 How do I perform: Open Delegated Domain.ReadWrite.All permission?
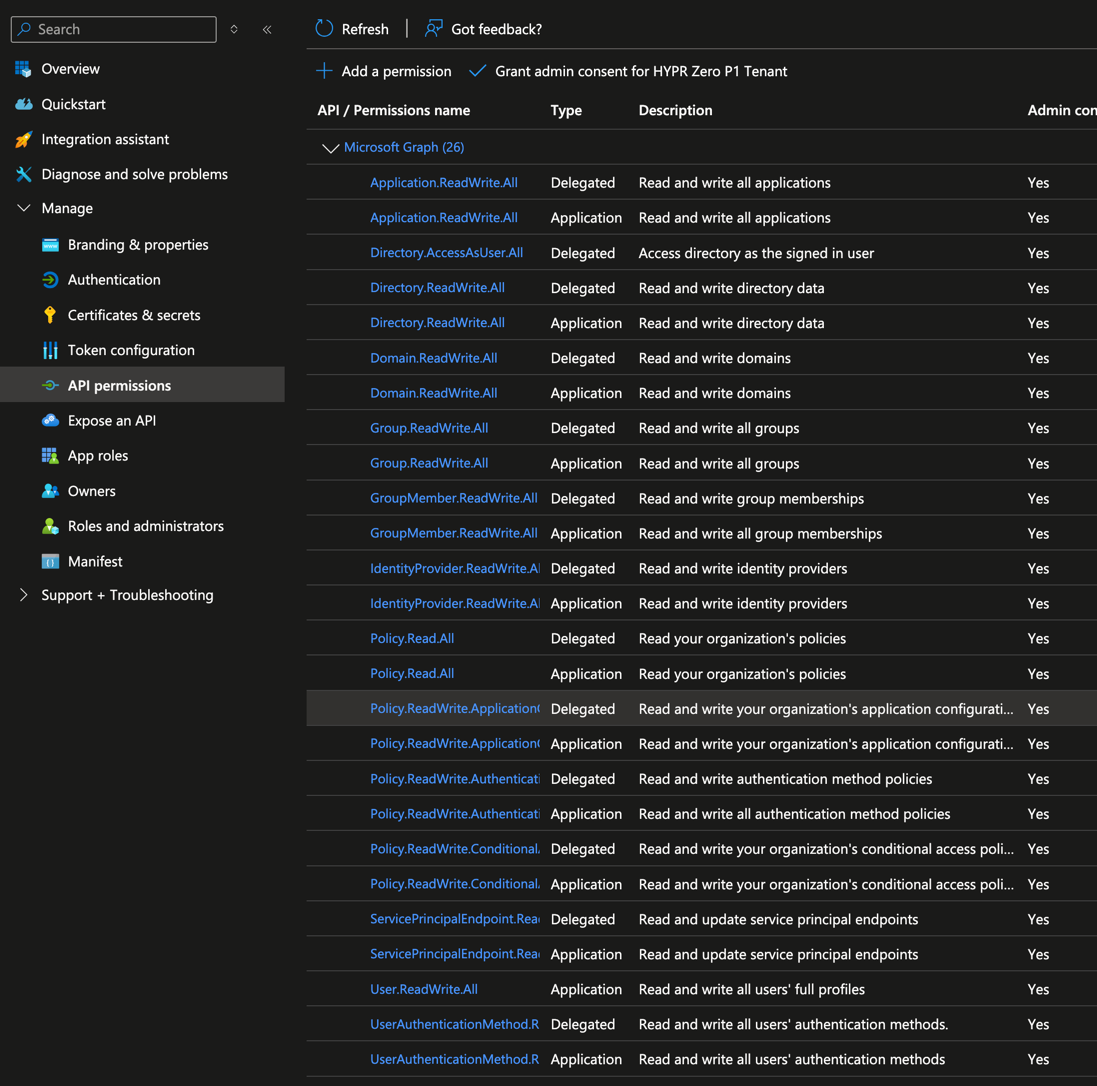coord(434,358)
